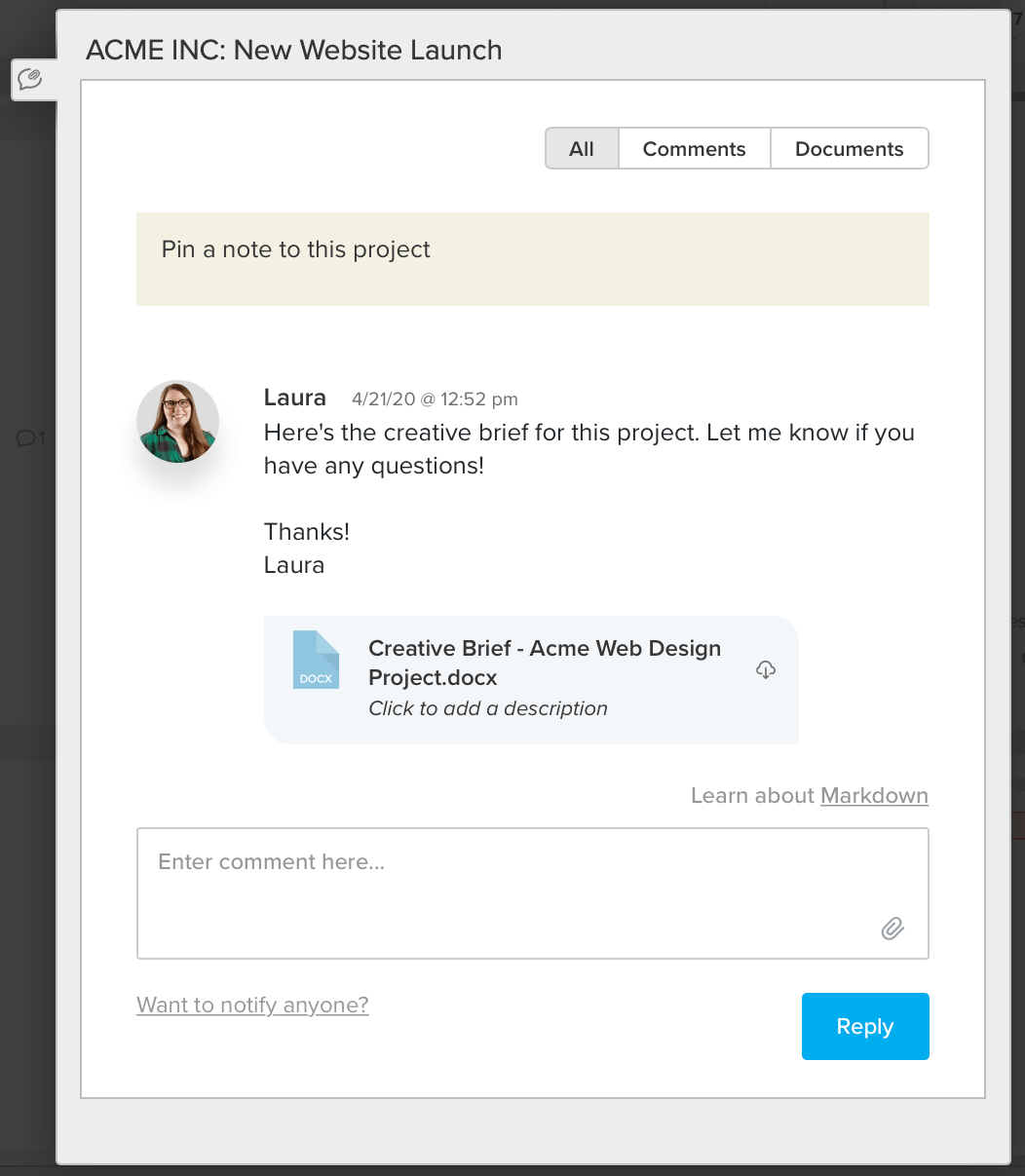Image resolution: width=1025 pixels, height=1176 pixels.
Task: Click Want to notify anyone?
Action: (252, 1005)
